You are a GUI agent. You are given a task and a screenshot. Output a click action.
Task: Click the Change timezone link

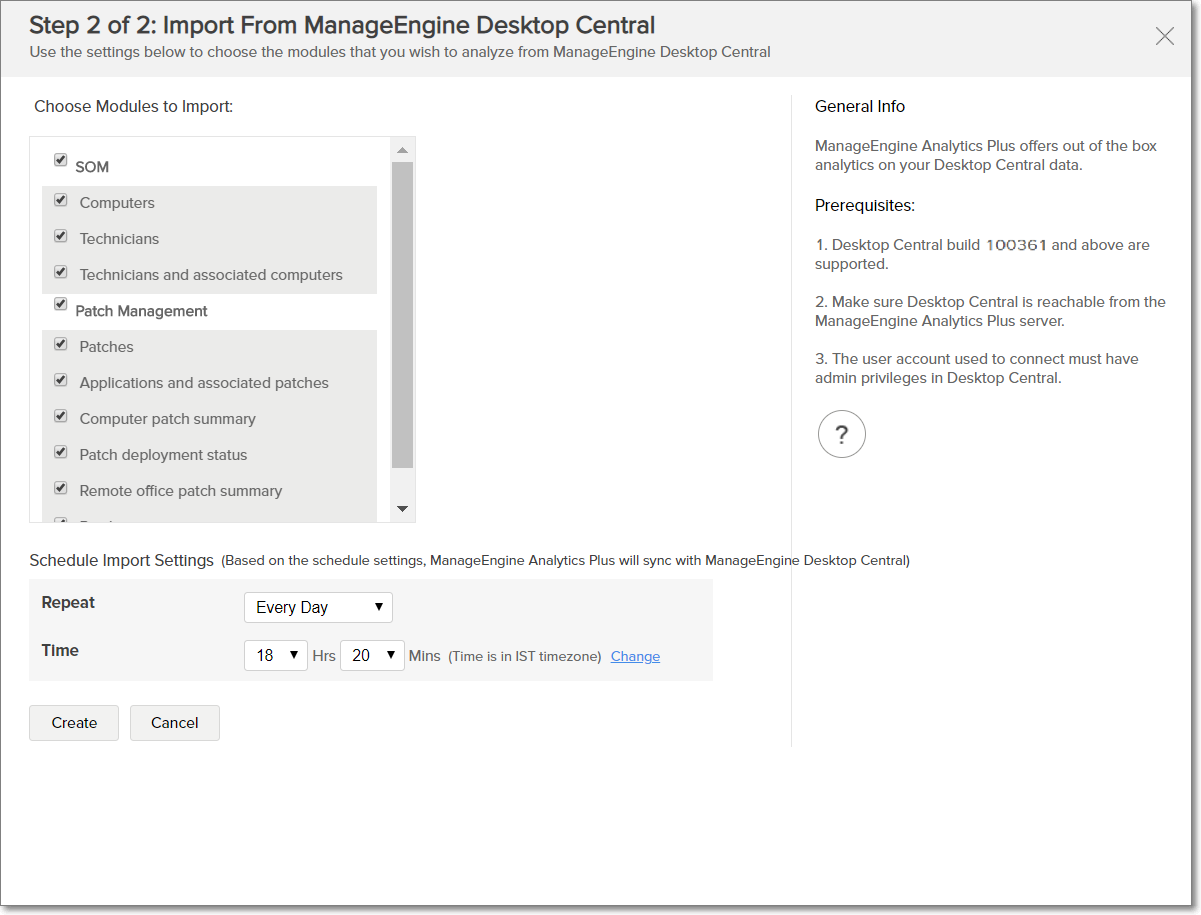point(635,656)
